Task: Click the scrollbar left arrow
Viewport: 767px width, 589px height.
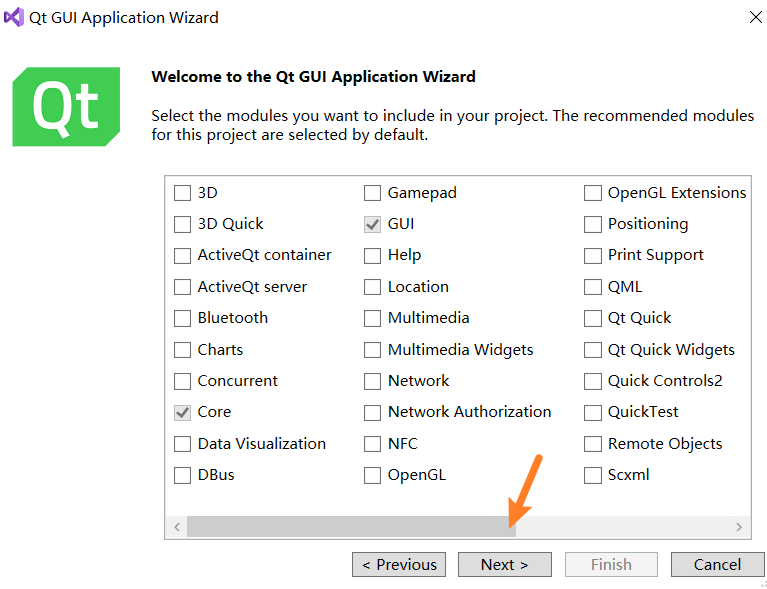Action: 177,527
